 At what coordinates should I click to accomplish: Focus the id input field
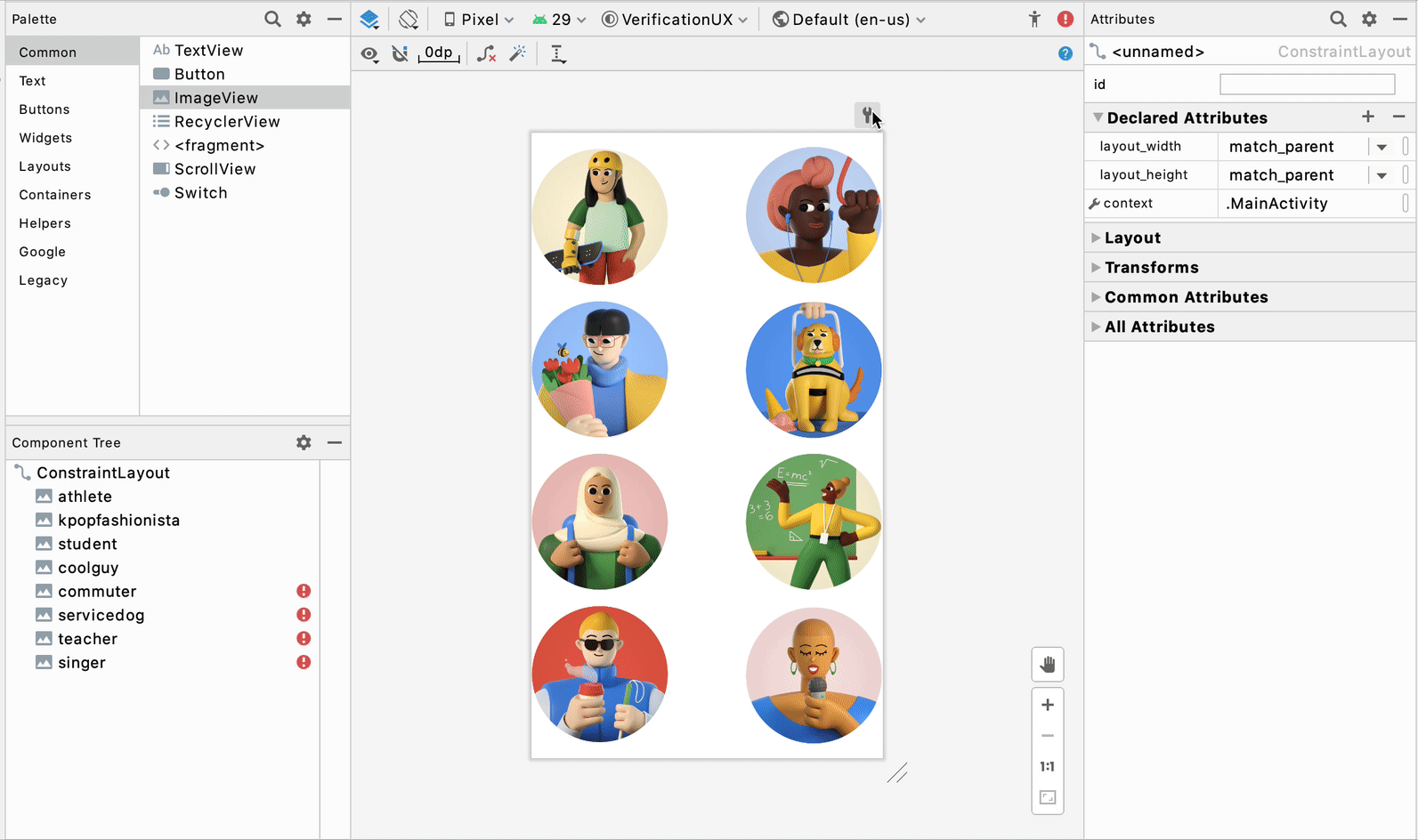1307,84
